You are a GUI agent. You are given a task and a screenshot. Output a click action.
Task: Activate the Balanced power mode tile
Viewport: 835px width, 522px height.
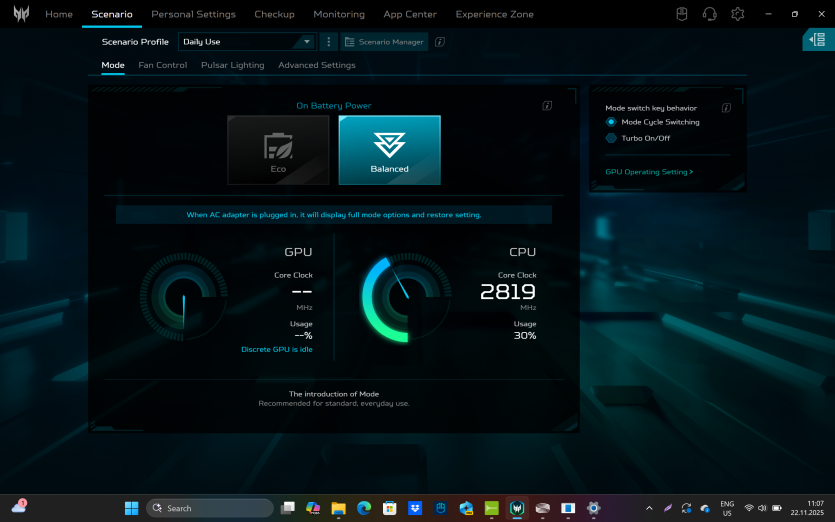coord(389,150)
